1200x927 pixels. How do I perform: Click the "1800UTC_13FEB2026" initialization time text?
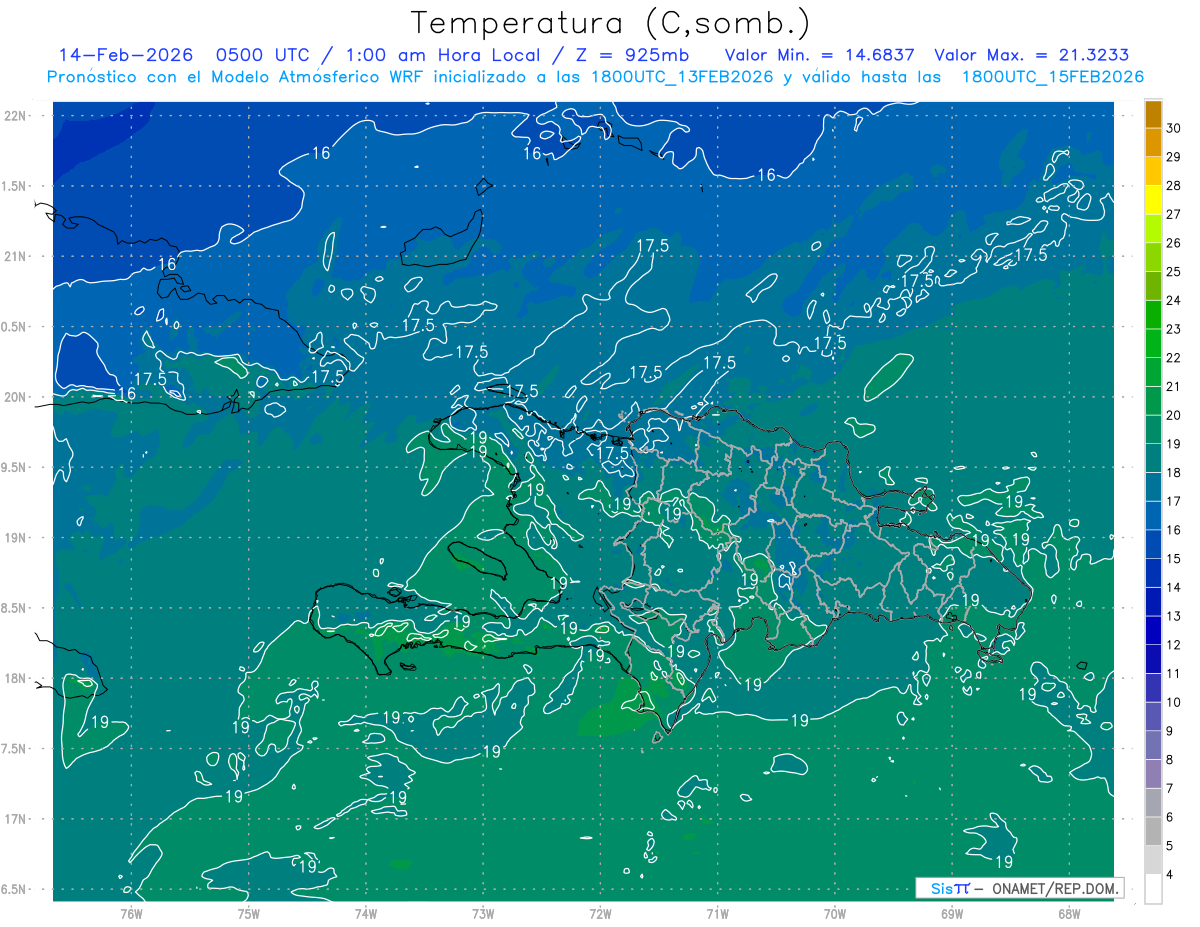683,77
